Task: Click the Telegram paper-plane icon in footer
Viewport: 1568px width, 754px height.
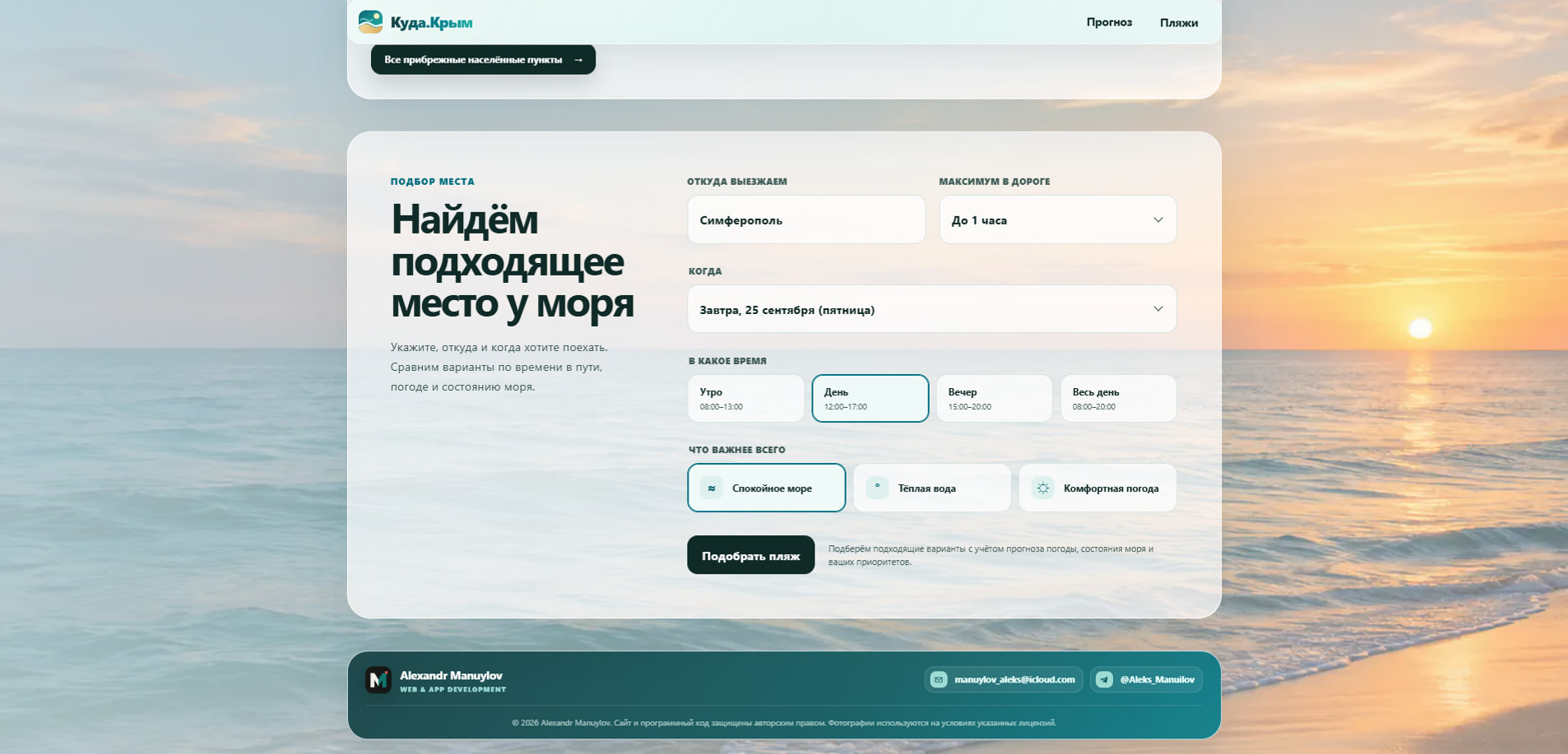Action: coord(1104,680)
